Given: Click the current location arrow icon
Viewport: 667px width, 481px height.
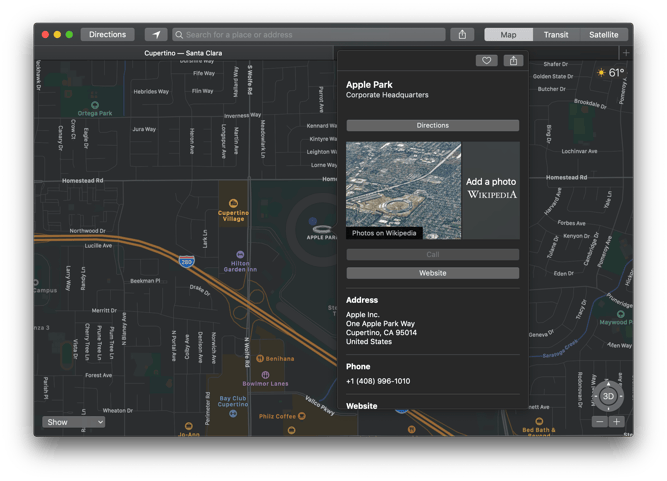Looking at the screenshot, I should click(x=156, y=34).
